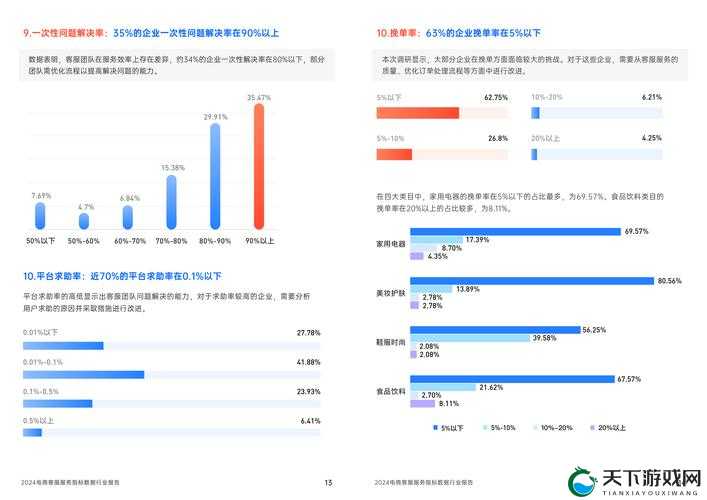Click the "4.35%" bar value
The width and height of the screenshot is (707, 500).
pos(437,256)
